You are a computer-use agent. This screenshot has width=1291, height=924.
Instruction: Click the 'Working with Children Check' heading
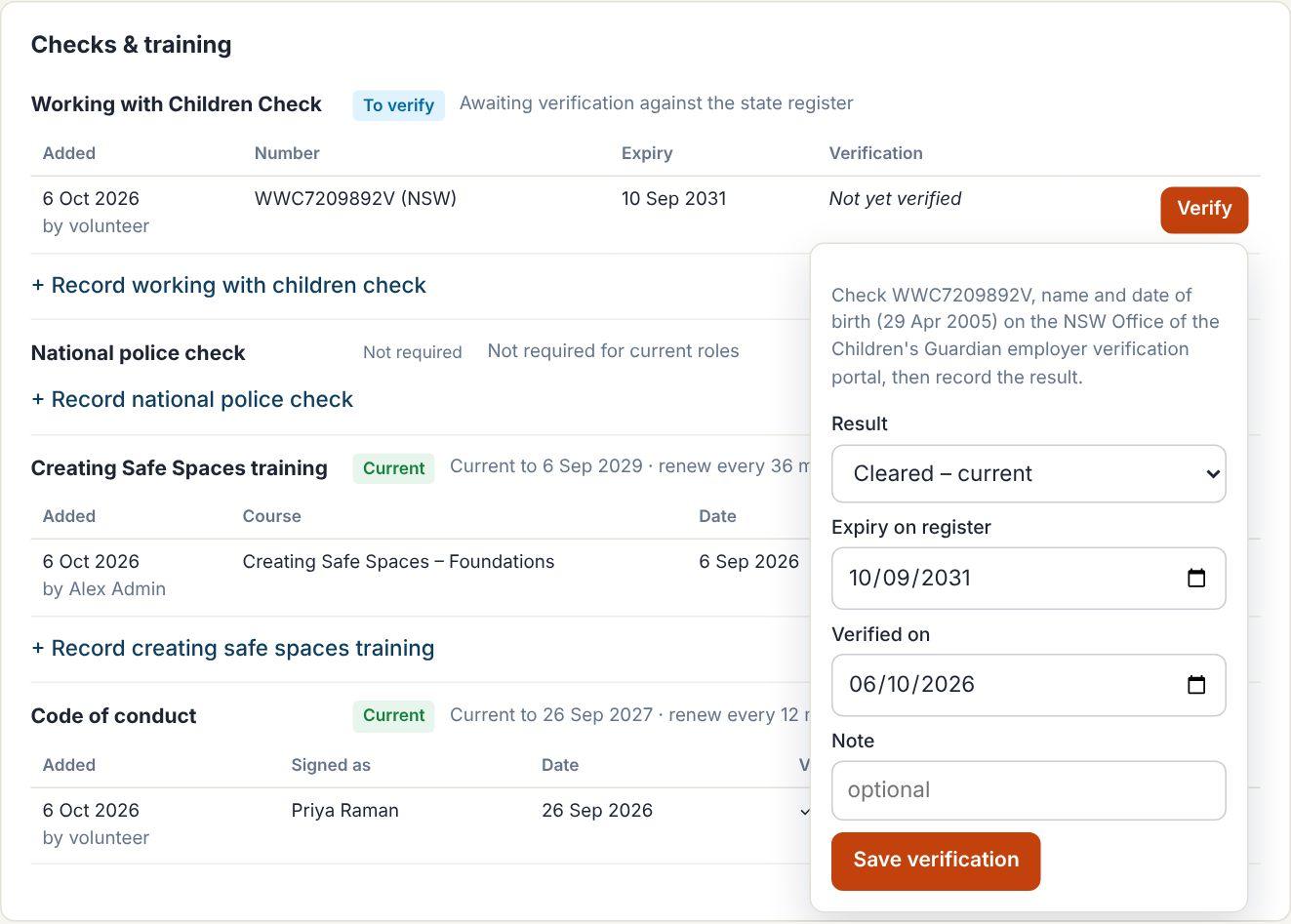pos(176,104)
